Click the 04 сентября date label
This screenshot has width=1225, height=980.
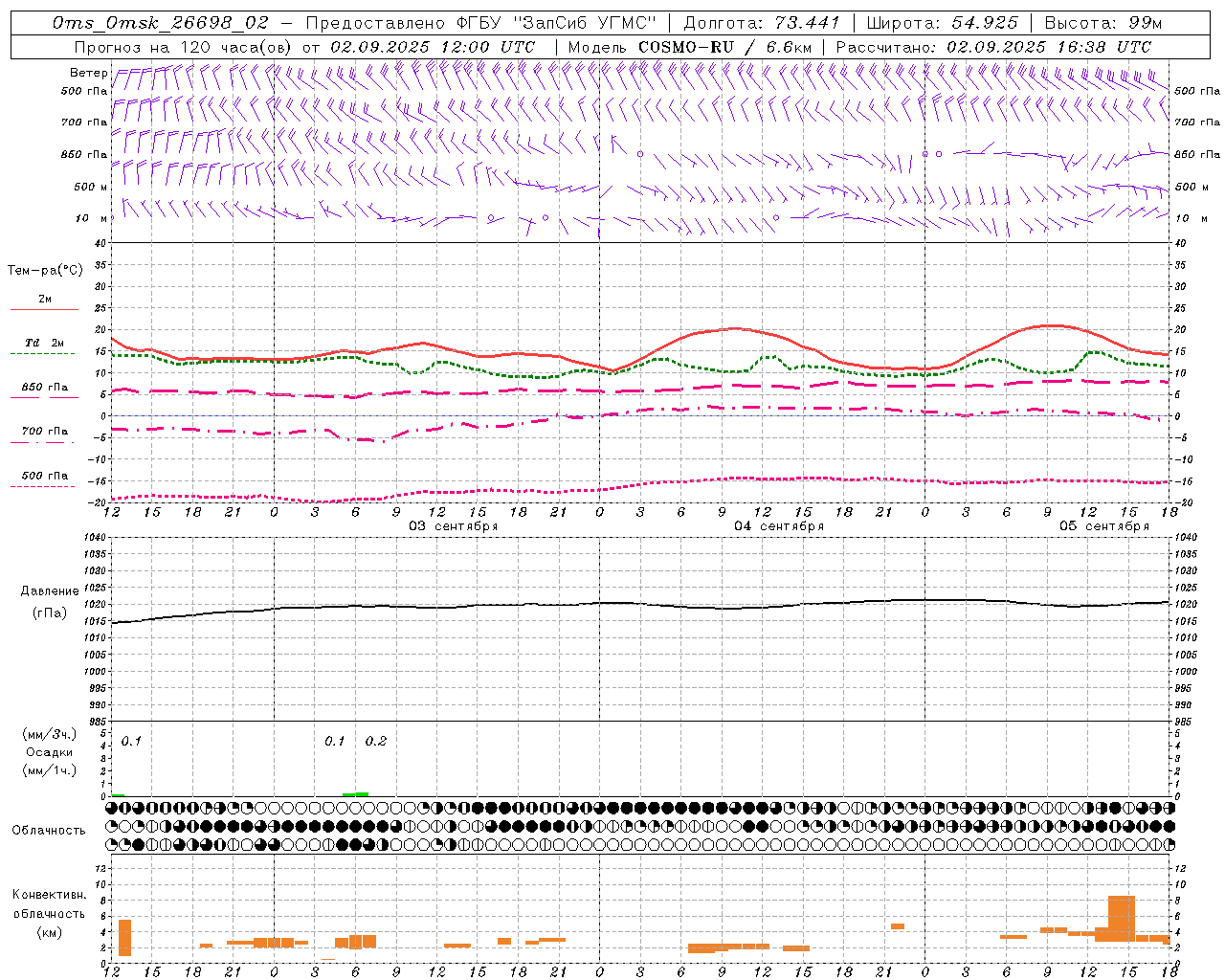click(x=779, y=526)
